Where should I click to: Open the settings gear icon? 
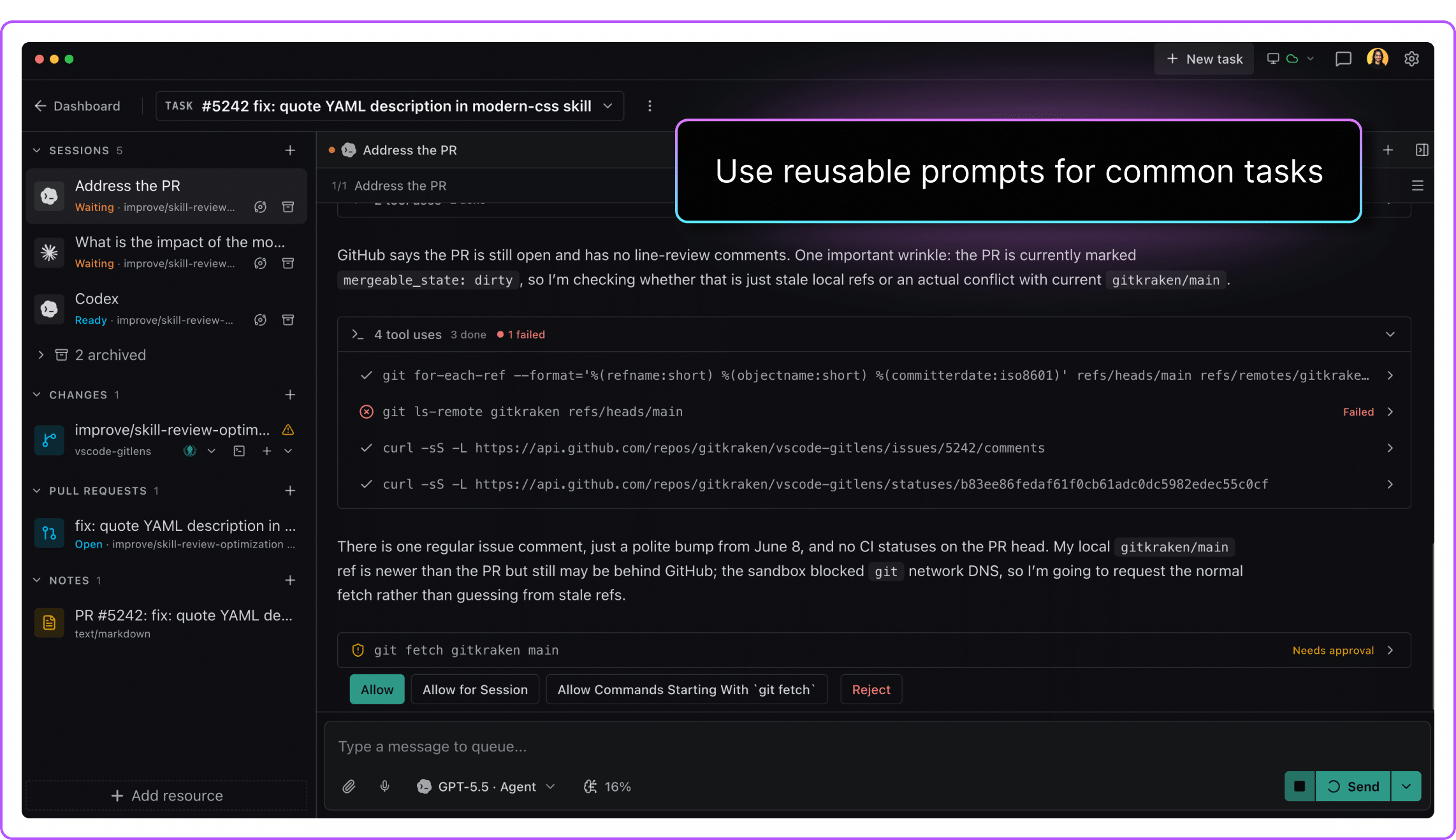tap(1411, 59)
